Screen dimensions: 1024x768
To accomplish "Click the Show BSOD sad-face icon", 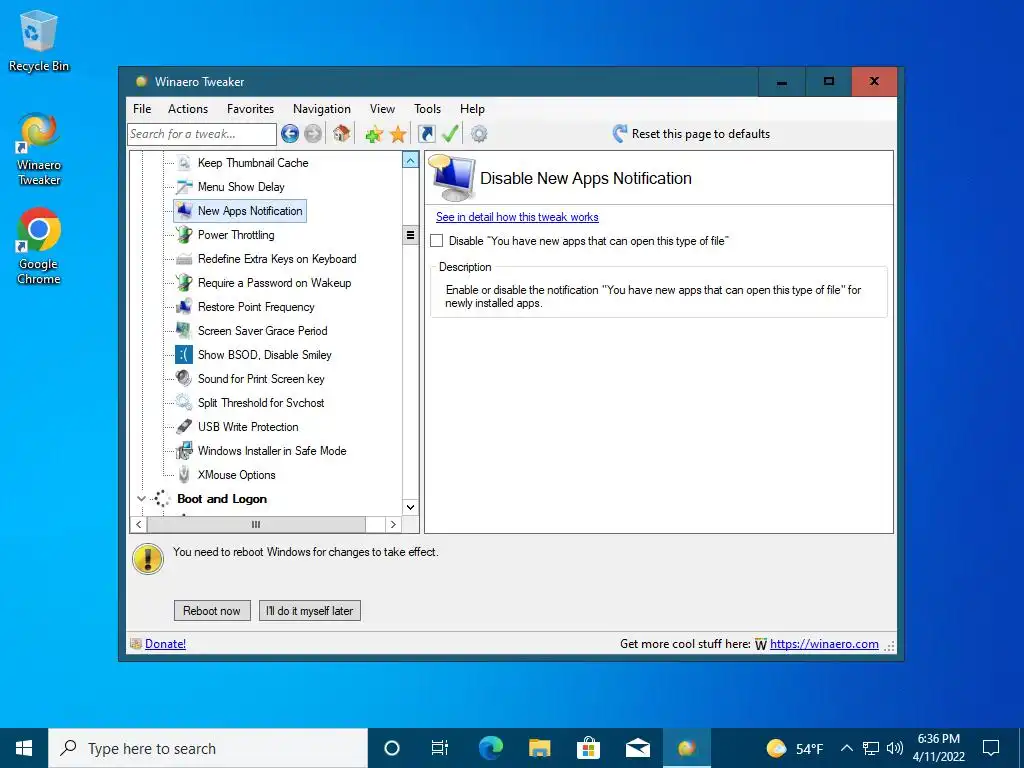I will click(184, 355).
